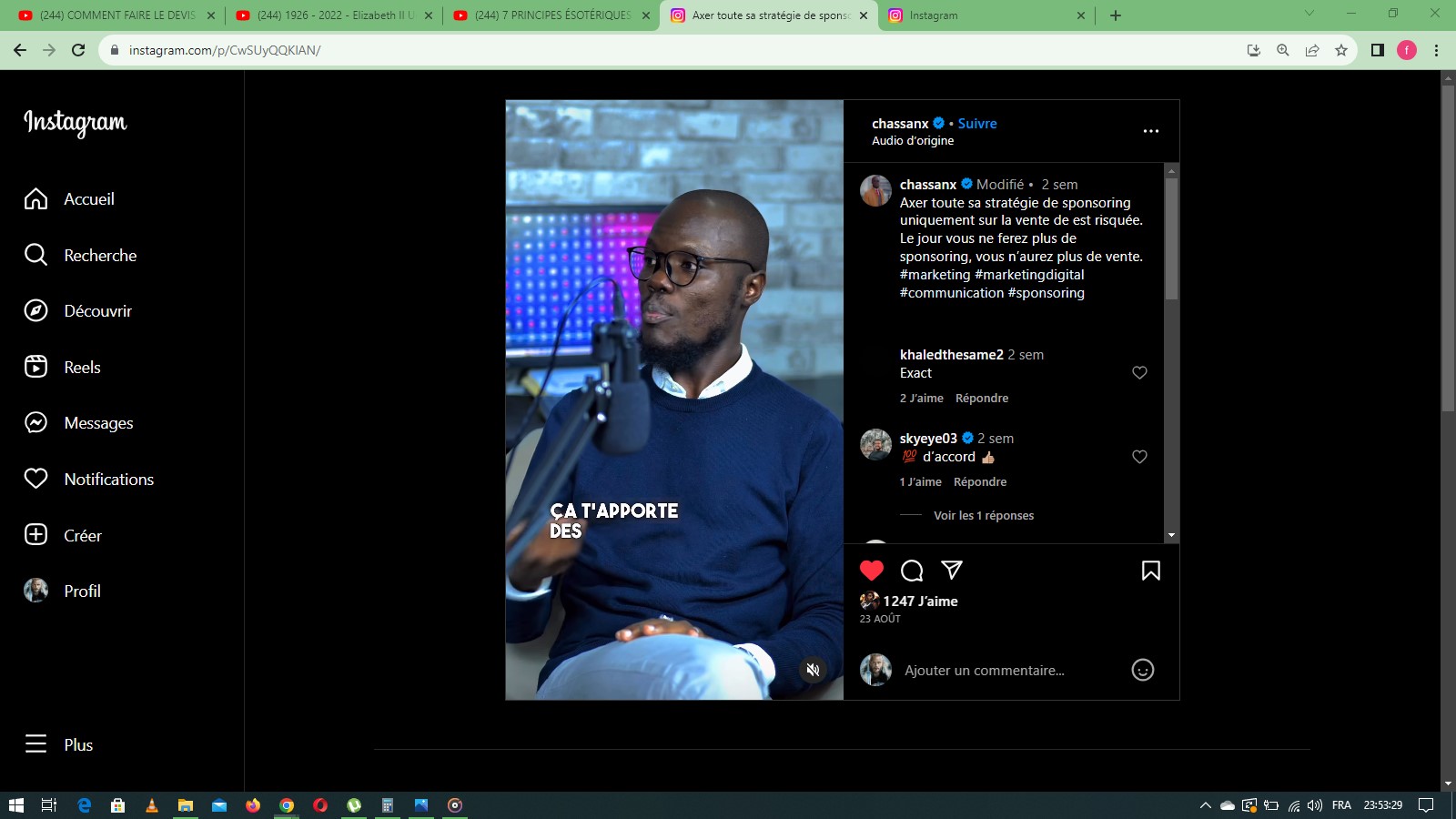Open the three-dot post options menu
This screenshot has width=1456, height=819.
point(1150,131)
